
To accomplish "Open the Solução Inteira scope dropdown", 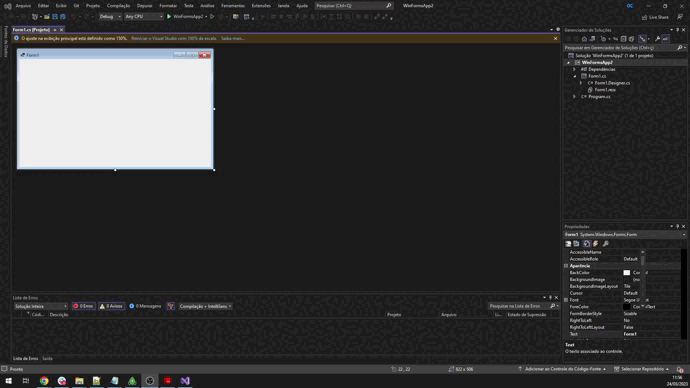I will pyautogui.click(x=40, y=306).
